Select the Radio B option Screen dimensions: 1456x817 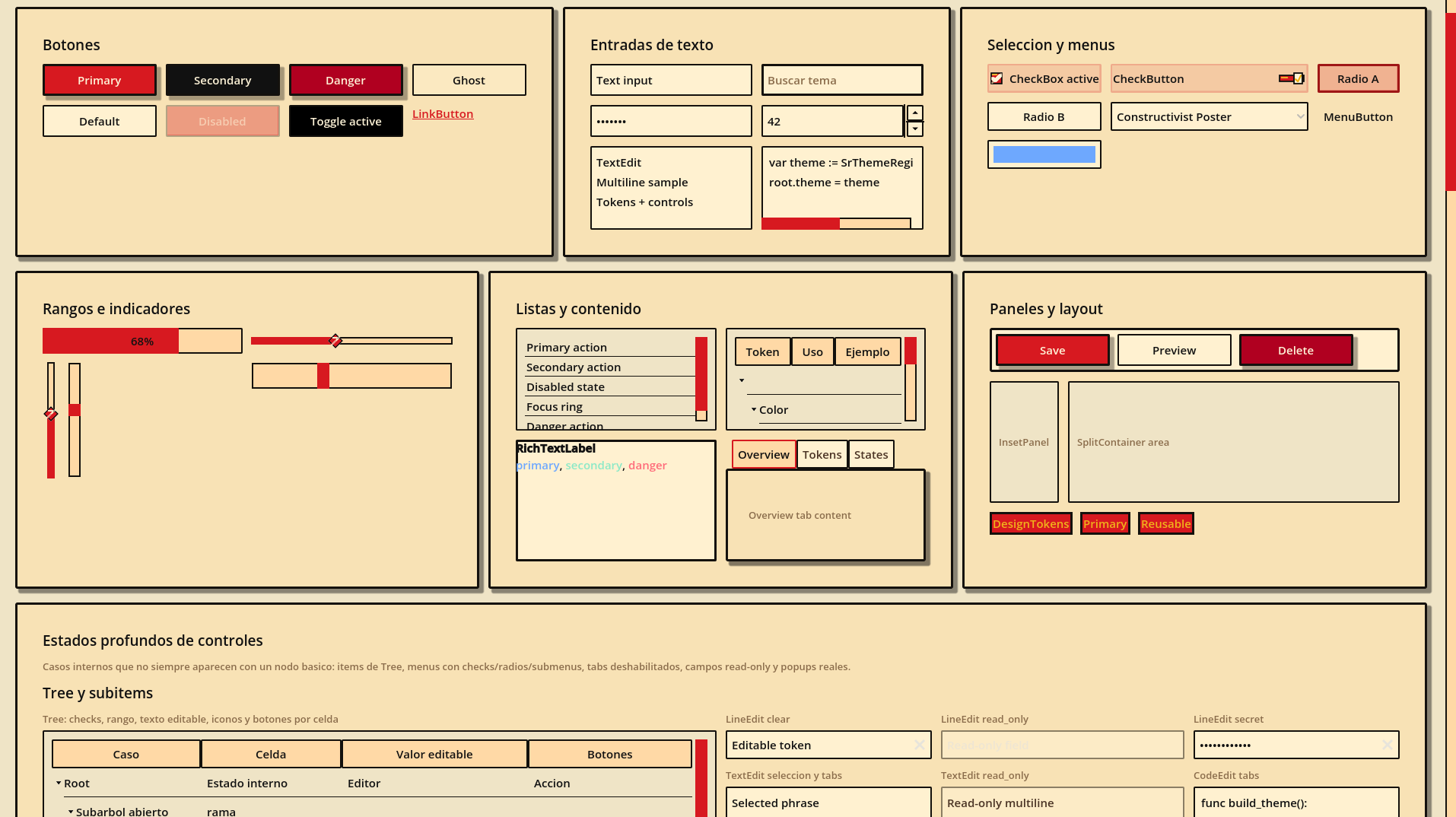click(1044, 116)
